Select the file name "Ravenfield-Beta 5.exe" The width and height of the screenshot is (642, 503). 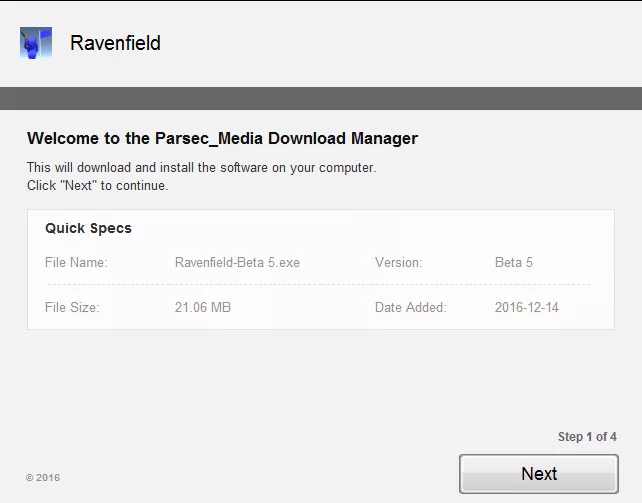click(x=237, y=262)
